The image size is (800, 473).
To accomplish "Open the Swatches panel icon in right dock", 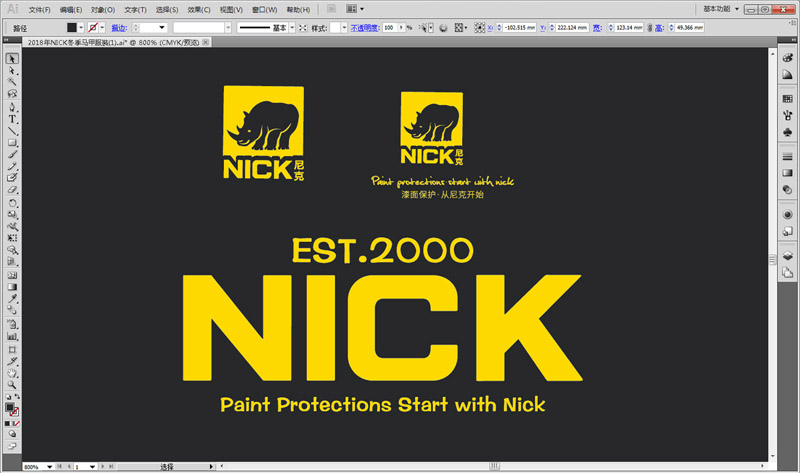I will [788, 98].
